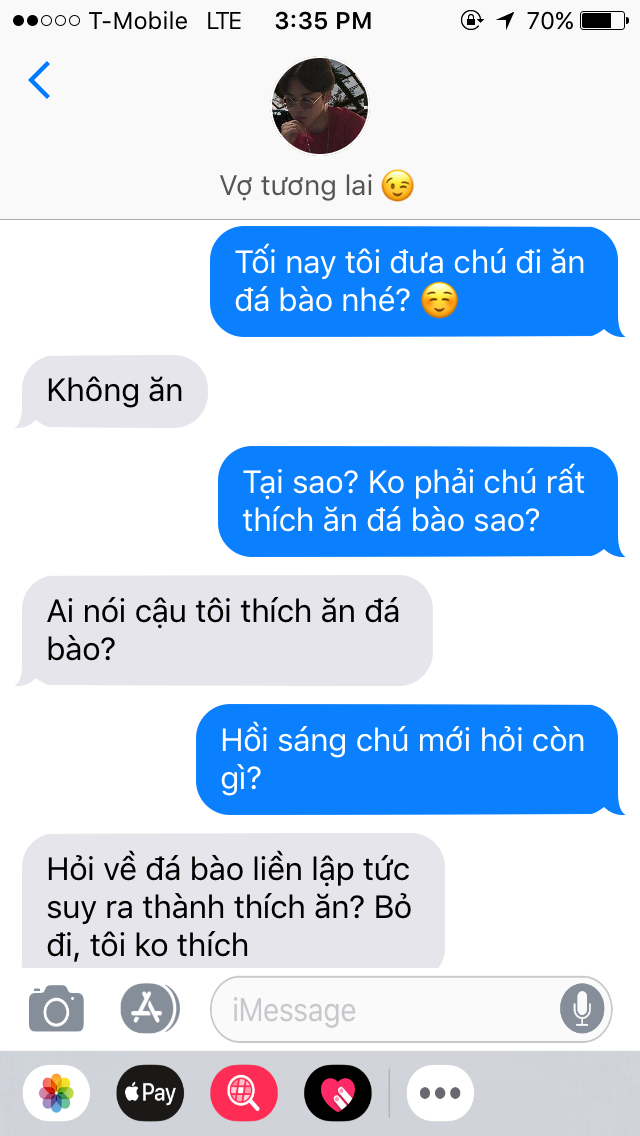The height and width of the screenshot is (1136, 640).
Task: Open the red globe search images app
Action: pyautogui.click(x=244, y=1093)
